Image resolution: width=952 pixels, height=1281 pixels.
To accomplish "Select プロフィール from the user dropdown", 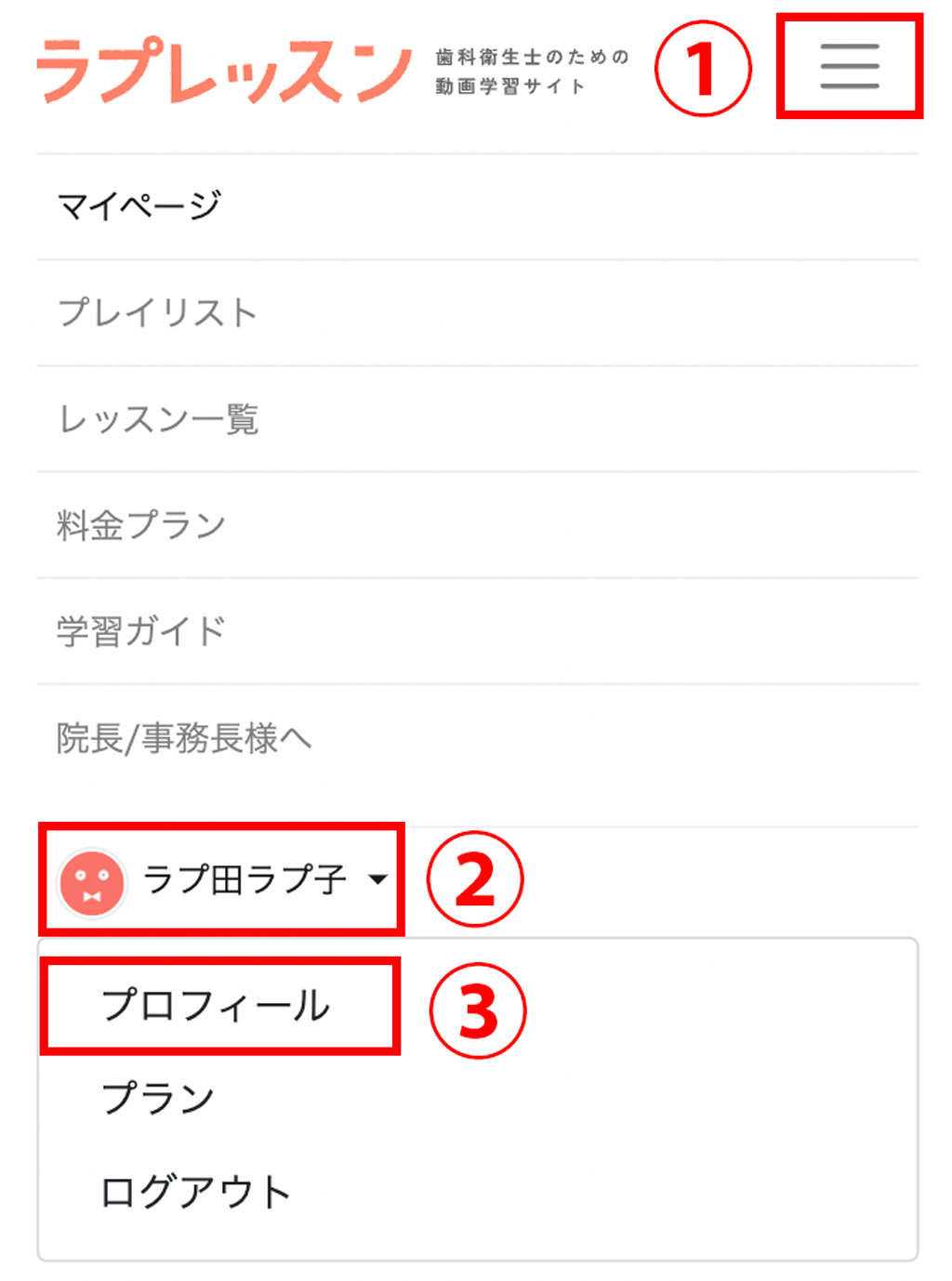I will tap(216, 1006).
